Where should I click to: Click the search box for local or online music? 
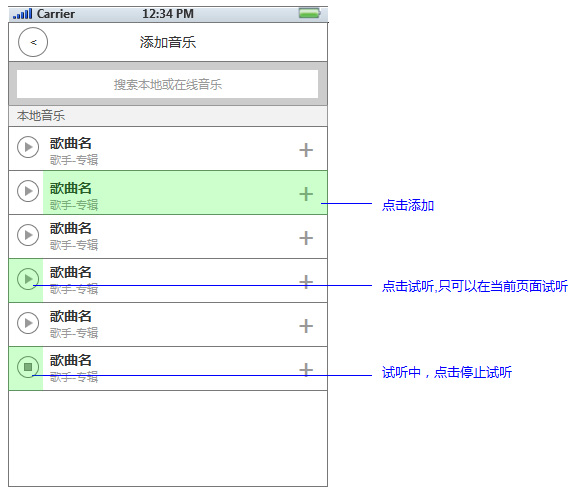tap(167, 84)
